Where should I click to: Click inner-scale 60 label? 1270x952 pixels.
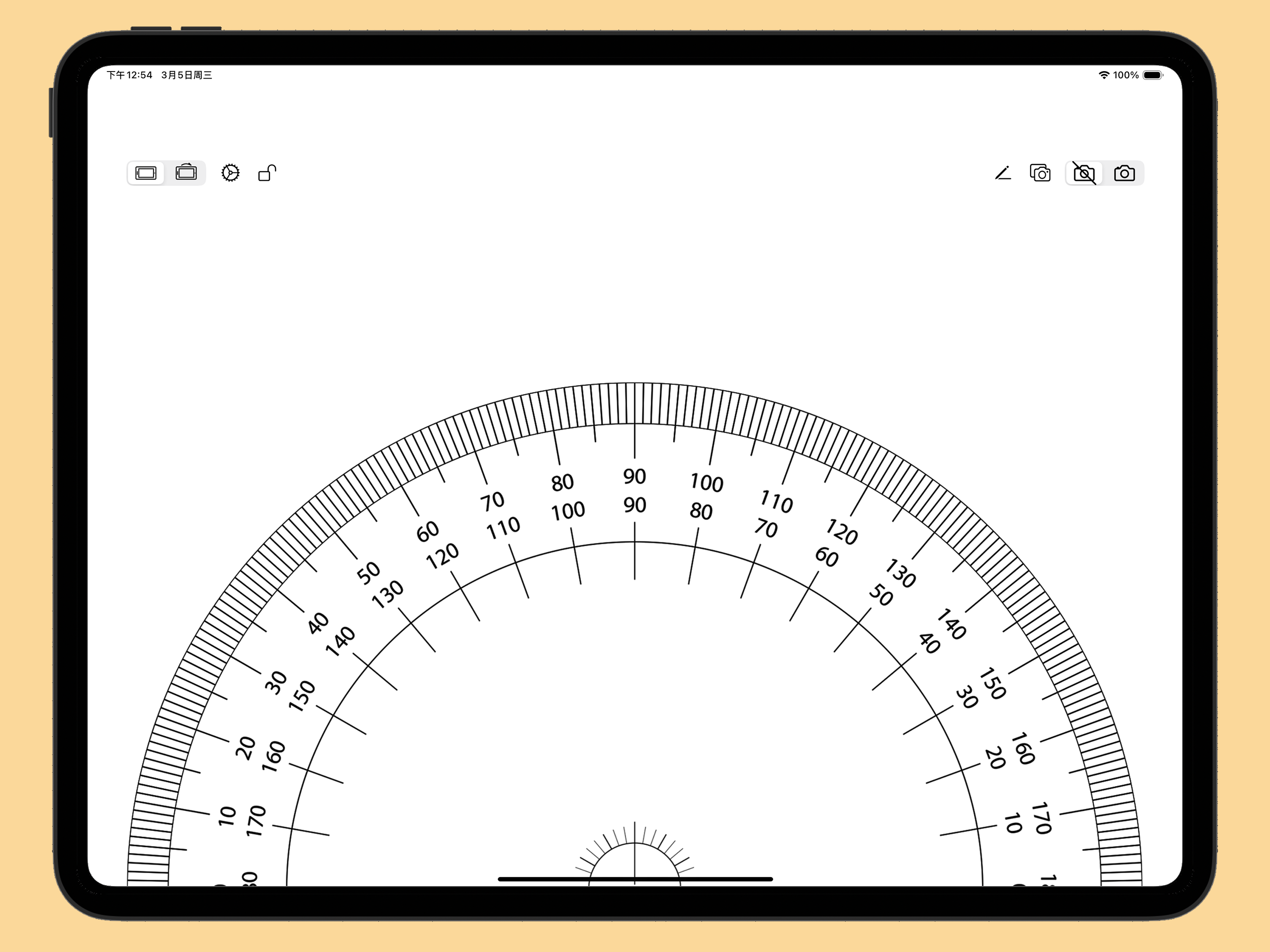point(827,557)
